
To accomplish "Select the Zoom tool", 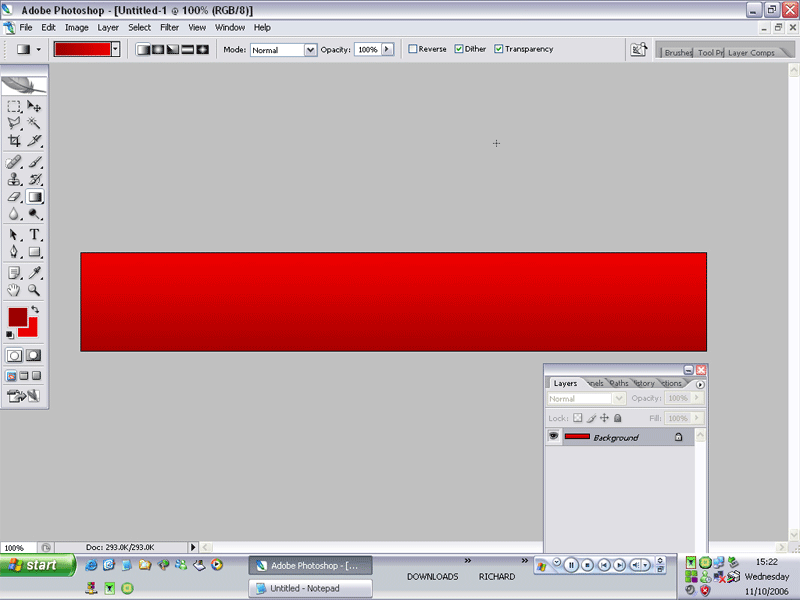I will pos(34,290).
